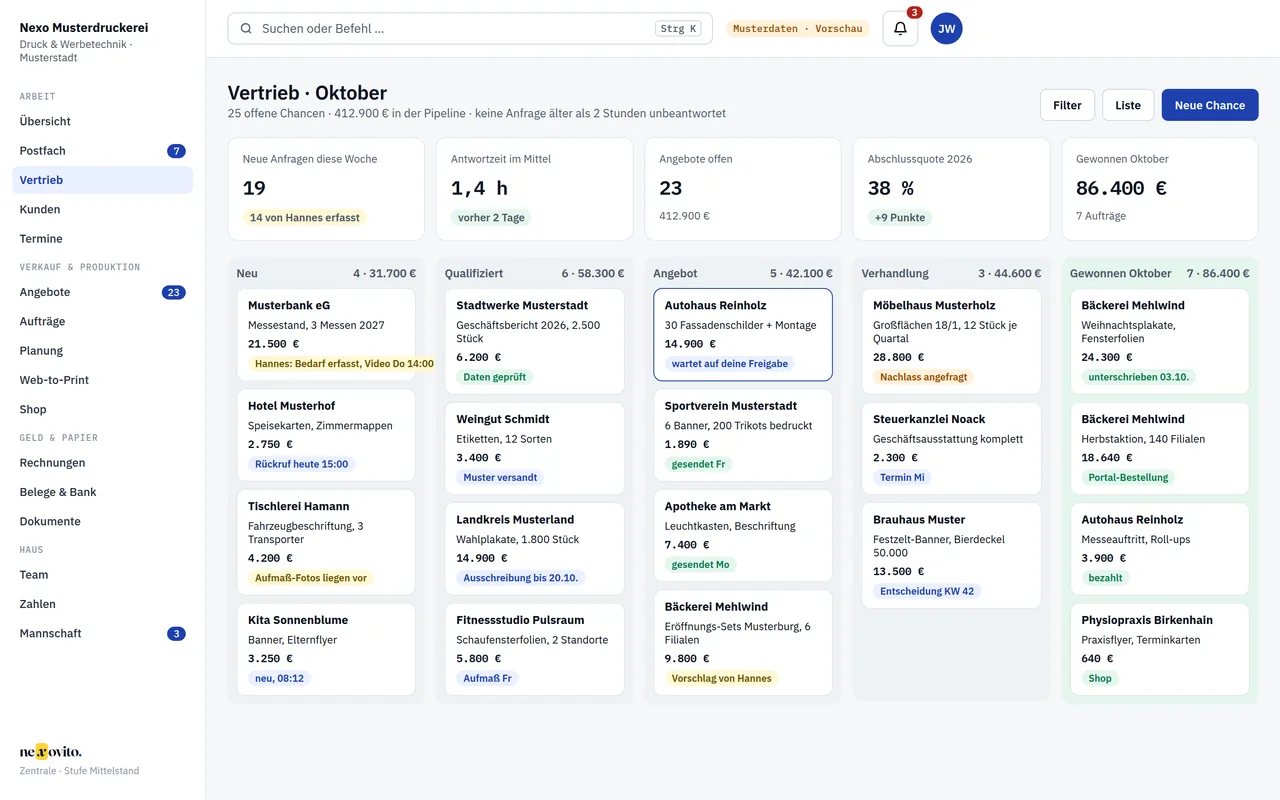The width and height of the screenshot is (1280, 800).
Task: Click the Musterdaten · Vorschau badge
Action: click(x=797, y=29)
